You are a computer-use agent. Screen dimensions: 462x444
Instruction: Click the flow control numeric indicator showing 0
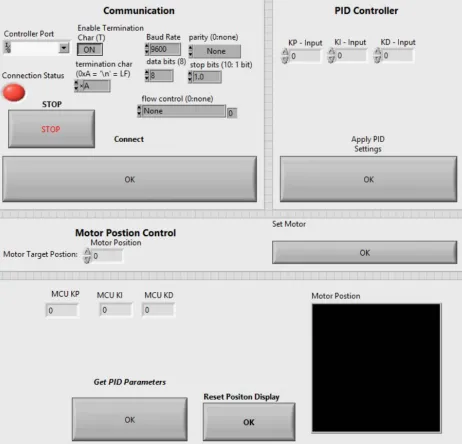(x=232, y=113)
